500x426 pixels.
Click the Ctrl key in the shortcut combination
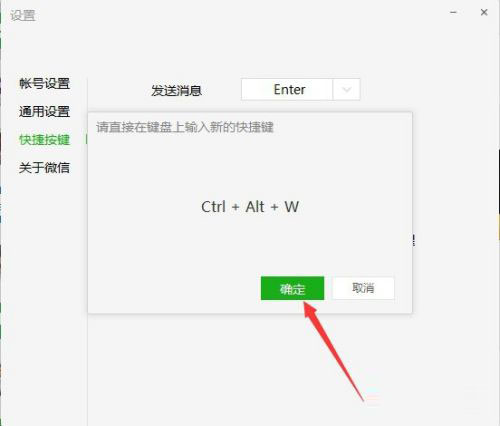point(213,207)
